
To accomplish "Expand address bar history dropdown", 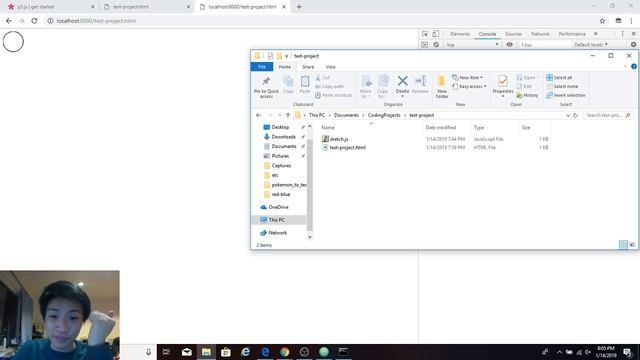I will point(568,116).
